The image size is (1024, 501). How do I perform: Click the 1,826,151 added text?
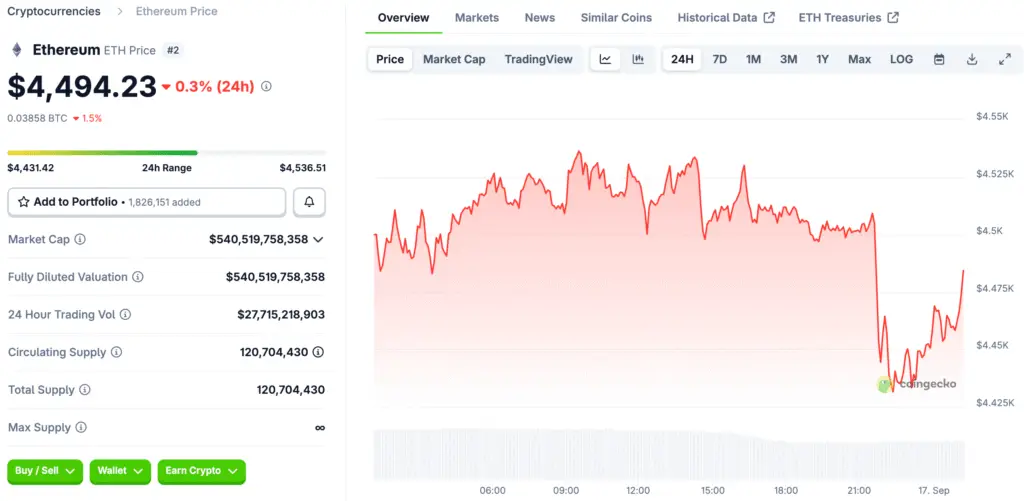[165, 202]
